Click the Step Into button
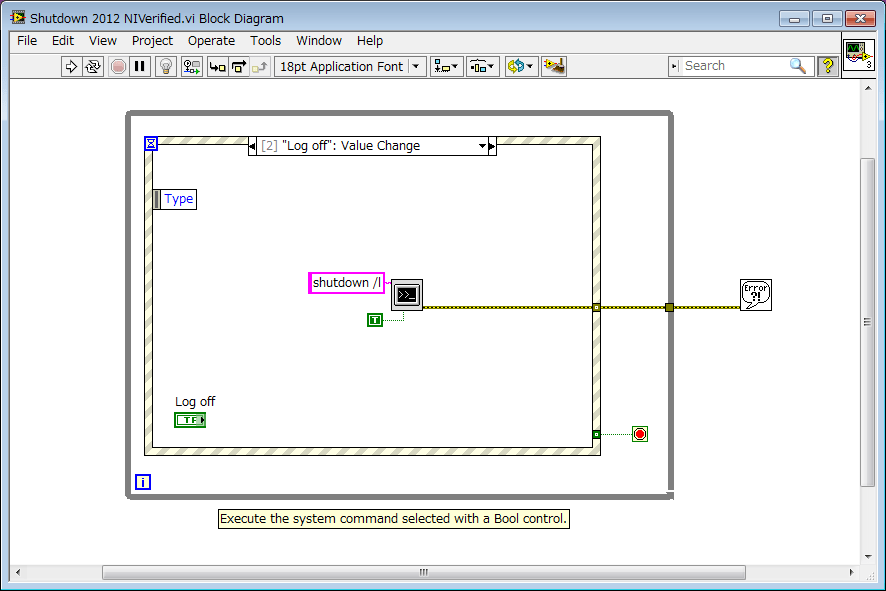 [218, 67]
